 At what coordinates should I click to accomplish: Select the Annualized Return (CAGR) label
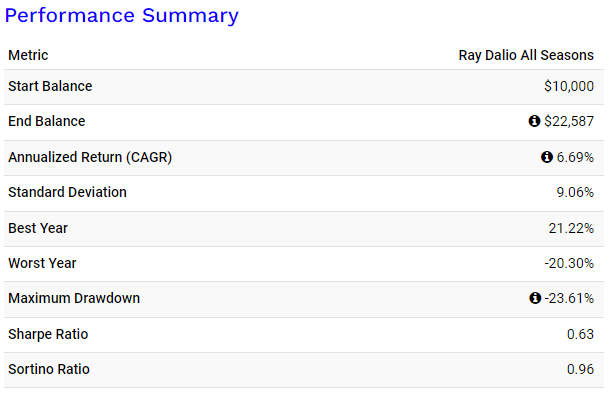tap(90, 157)
